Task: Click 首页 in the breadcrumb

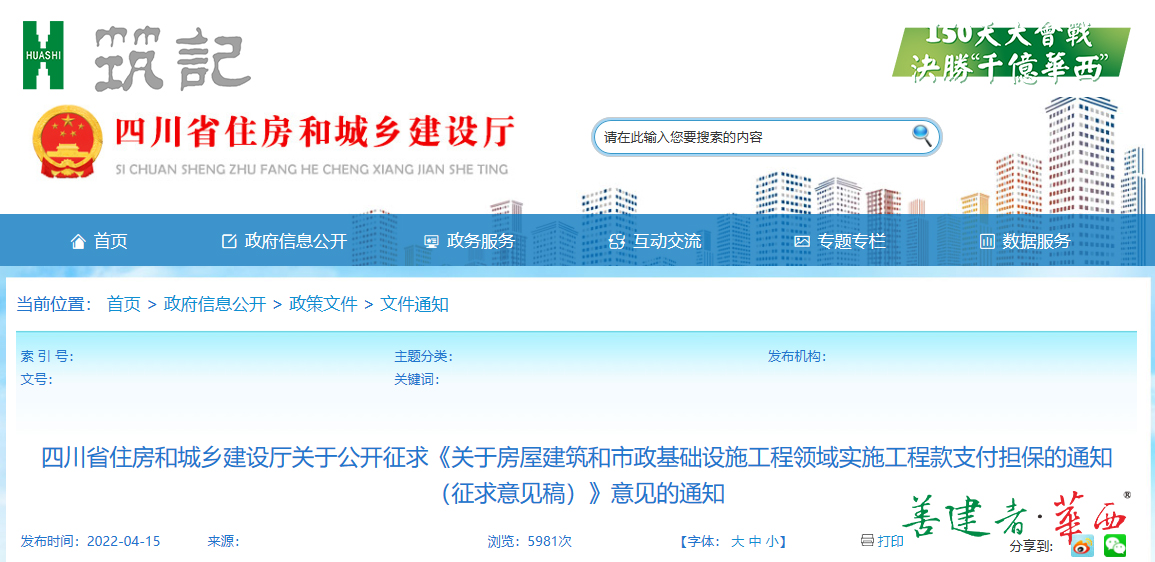Action: pos(124,304)
